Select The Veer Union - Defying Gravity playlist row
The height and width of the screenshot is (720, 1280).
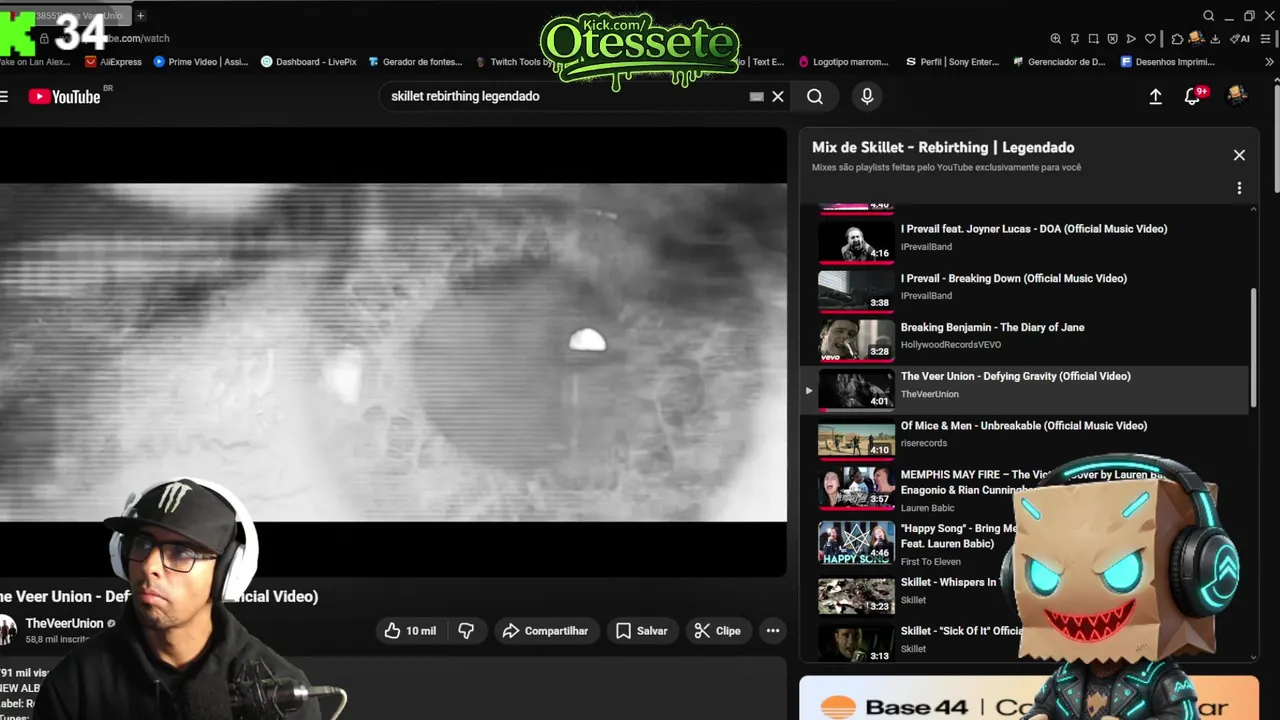coord(1025,390)
